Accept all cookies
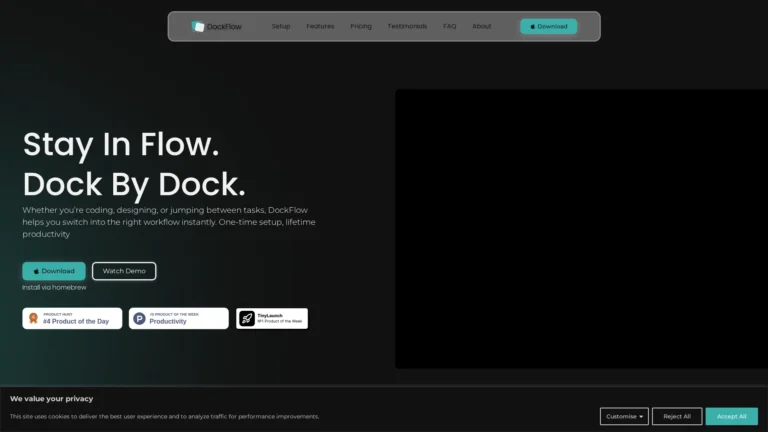768x432 pixels. pyautogui.click(x=731, y=416)
